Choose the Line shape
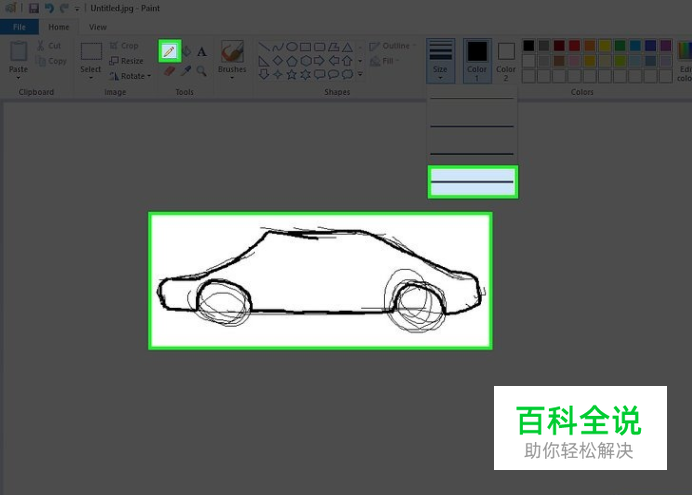692x495 pixels. pos(264,47)
